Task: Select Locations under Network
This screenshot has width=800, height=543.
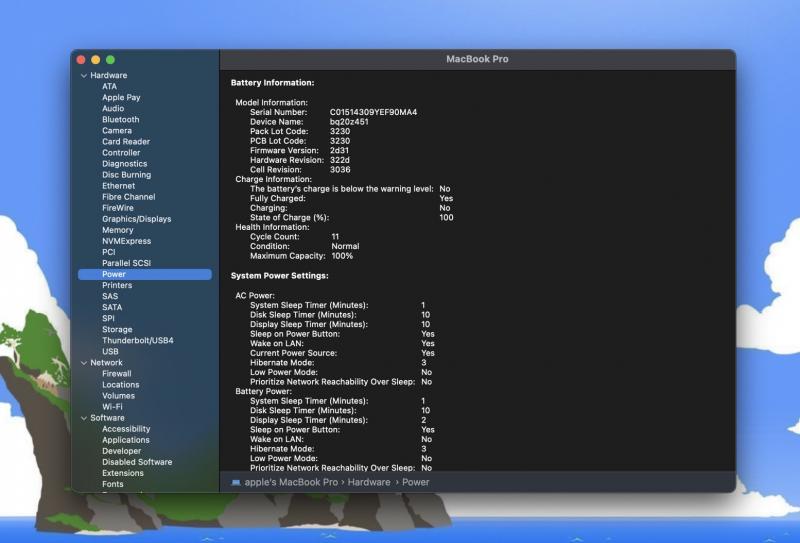Action: 120,385
